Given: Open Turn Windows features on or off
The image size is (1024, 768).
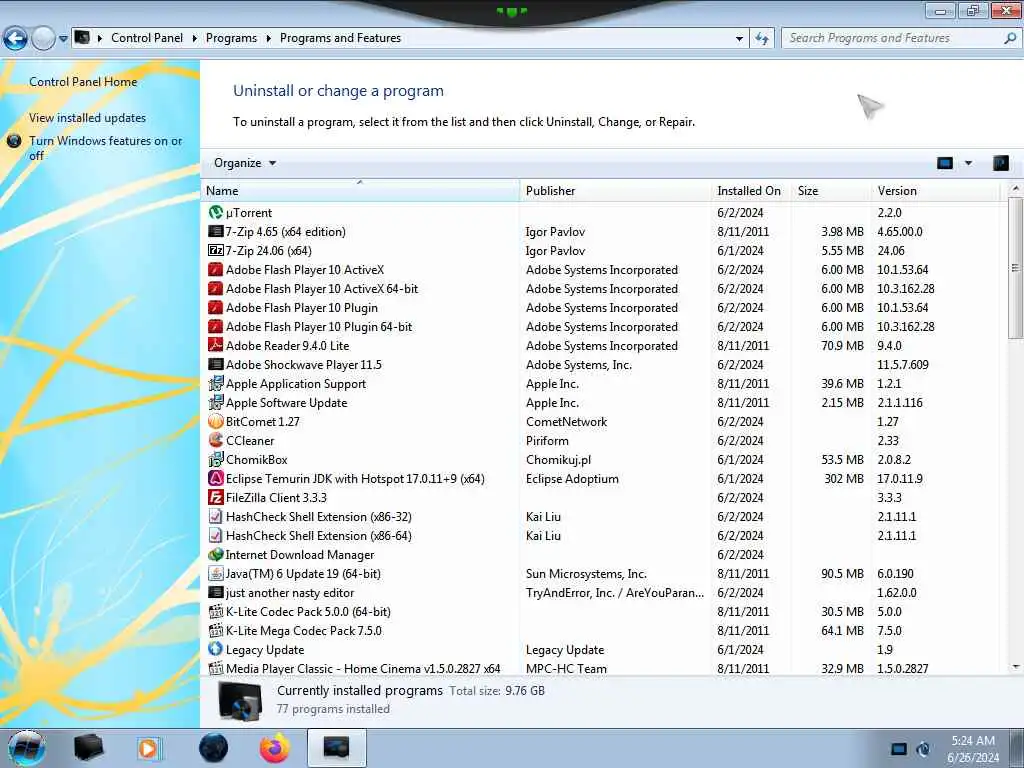Looking at the screenshot, I should click(x=106, y=148).
